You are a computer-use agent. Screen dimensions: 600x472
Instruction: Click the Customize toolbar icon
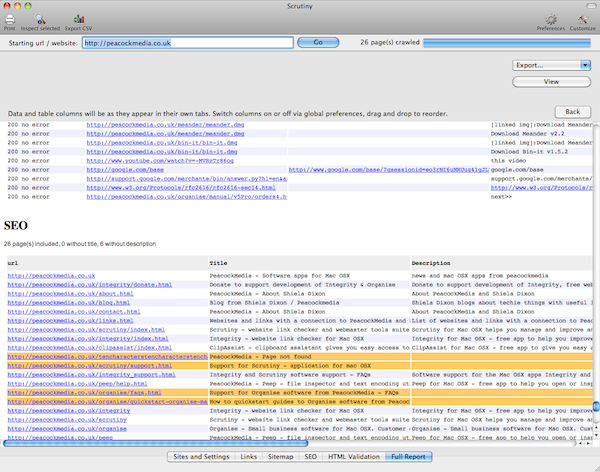pyautogui.click(x=582, y=22)
